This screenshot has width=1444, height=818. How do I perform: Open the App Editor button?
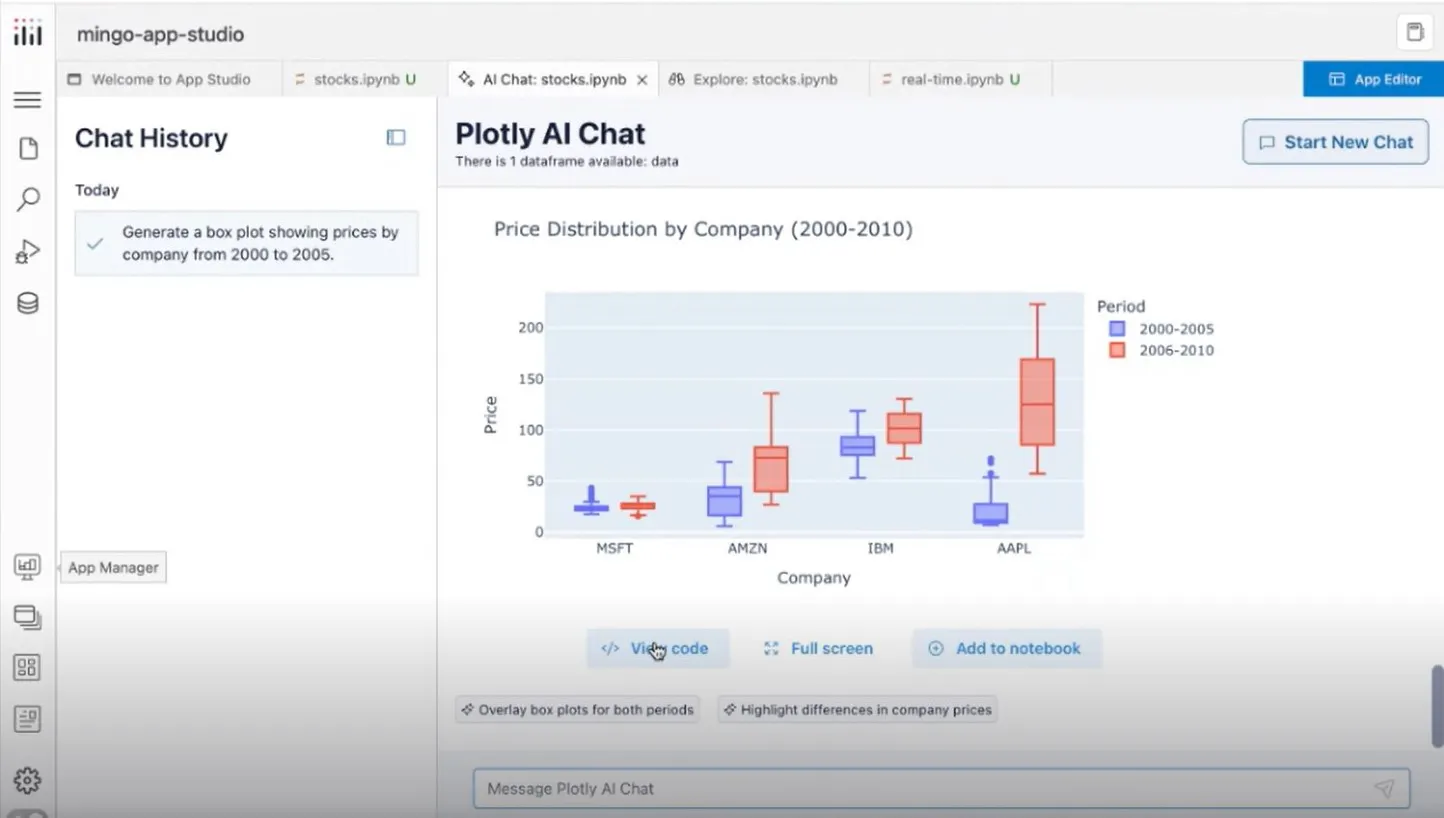(1373, 79)
